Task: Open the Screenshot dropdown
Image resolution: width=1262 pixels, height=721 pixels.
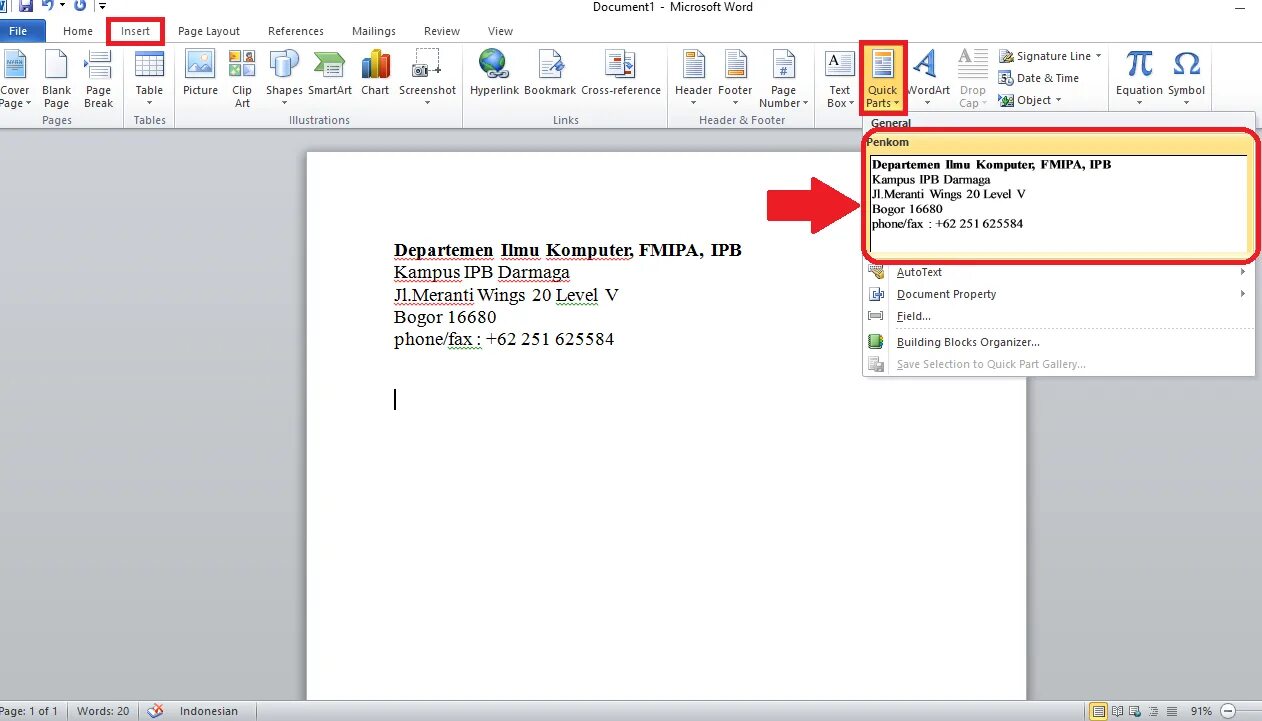Action: coord(427,78)
